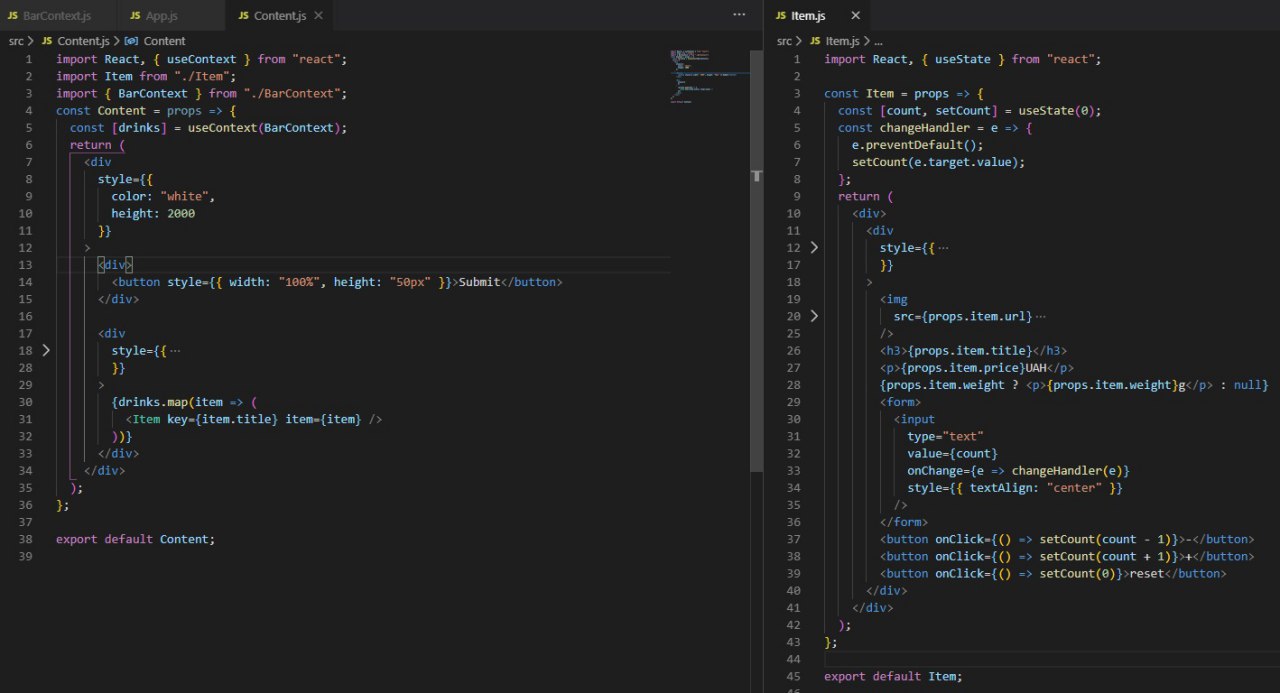Click the return ( line in Content.js
Image resolution: width=1280 pixels, height=693 pixels.
point(97,145)
